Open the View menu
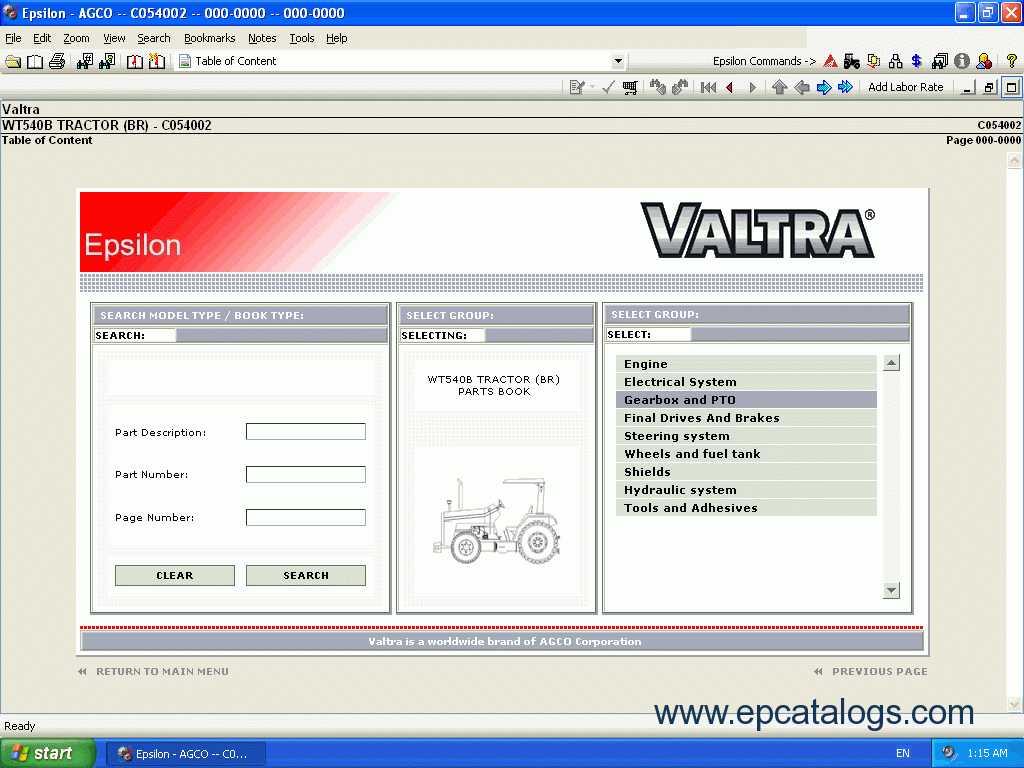The height and width of the screenshot is (768, 1024). [114, 38]
